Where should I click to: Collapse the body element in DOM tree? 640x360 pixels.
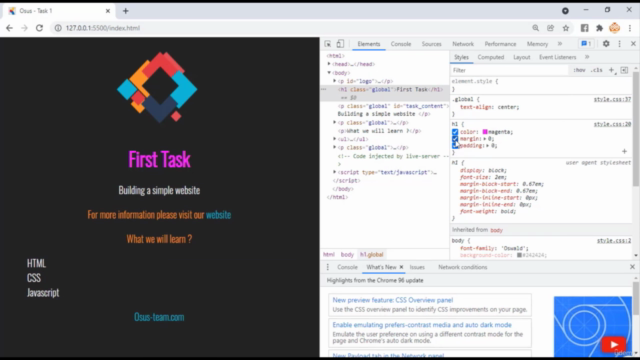coord(329,73)
